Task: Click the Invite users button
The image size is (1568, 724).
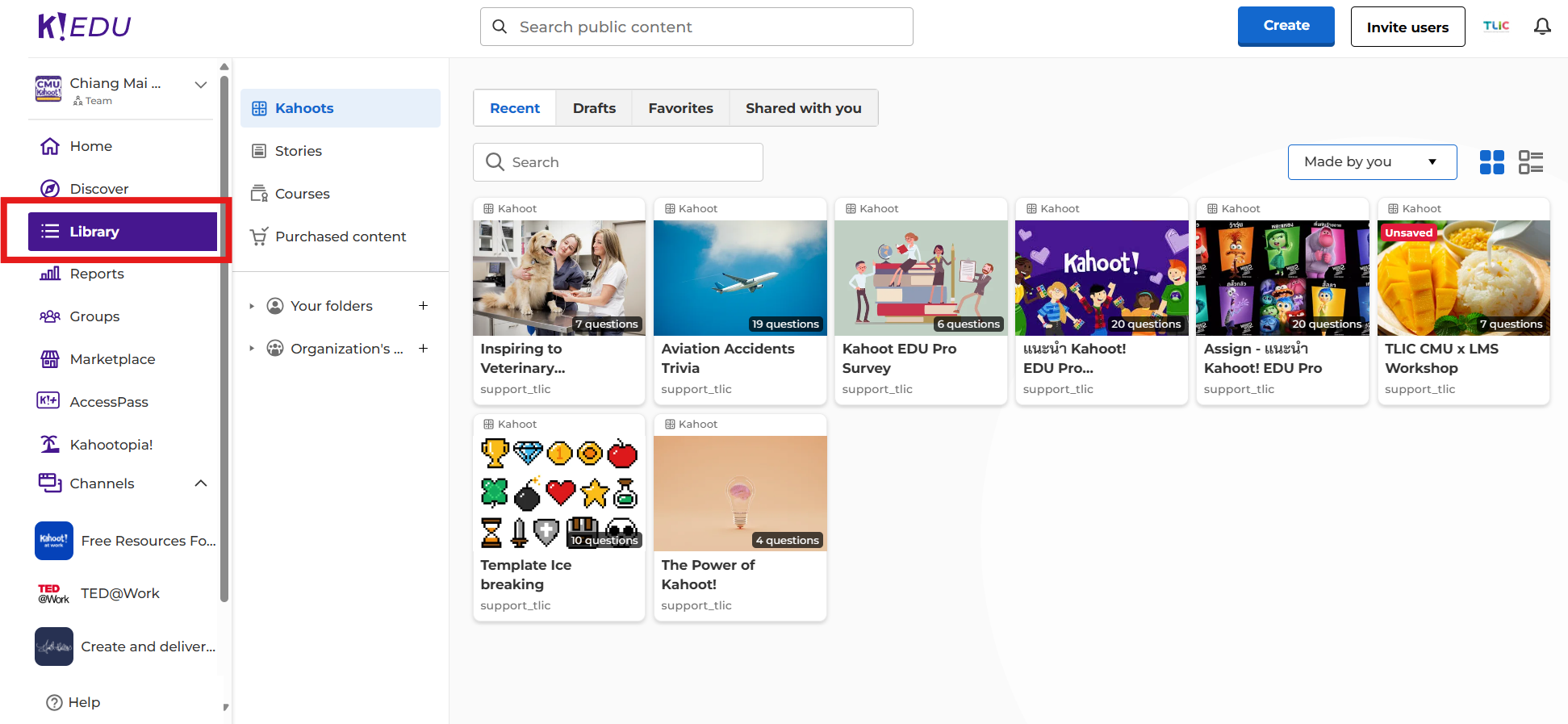Action: [1407, 27]
